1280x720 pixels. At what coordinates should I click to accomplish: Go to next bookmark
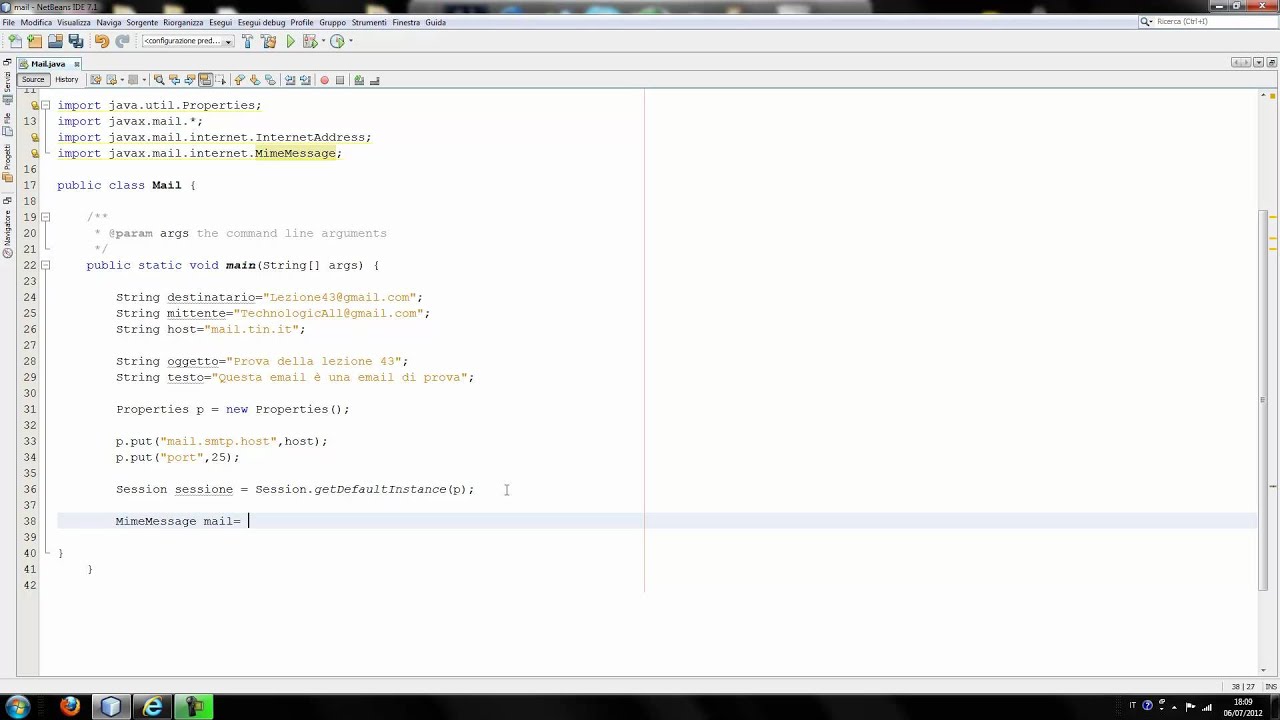click(x=255, y=80)
